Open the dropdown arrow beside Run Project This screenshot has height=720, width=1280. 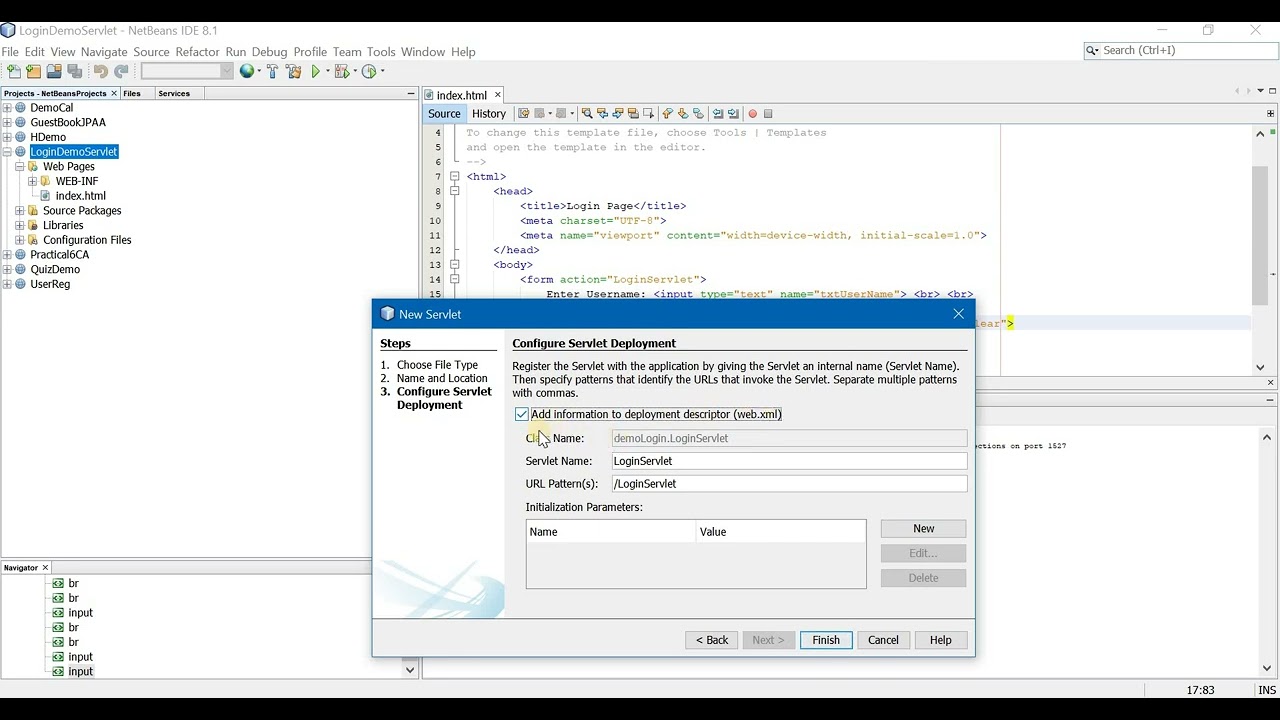(x=327, y=71)
